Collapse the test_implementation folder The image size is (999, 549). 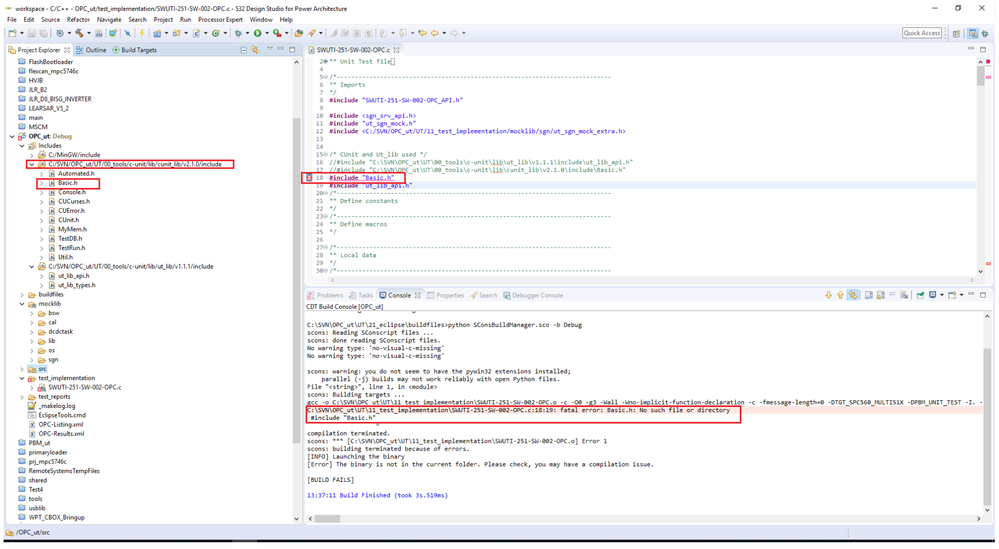22,378
